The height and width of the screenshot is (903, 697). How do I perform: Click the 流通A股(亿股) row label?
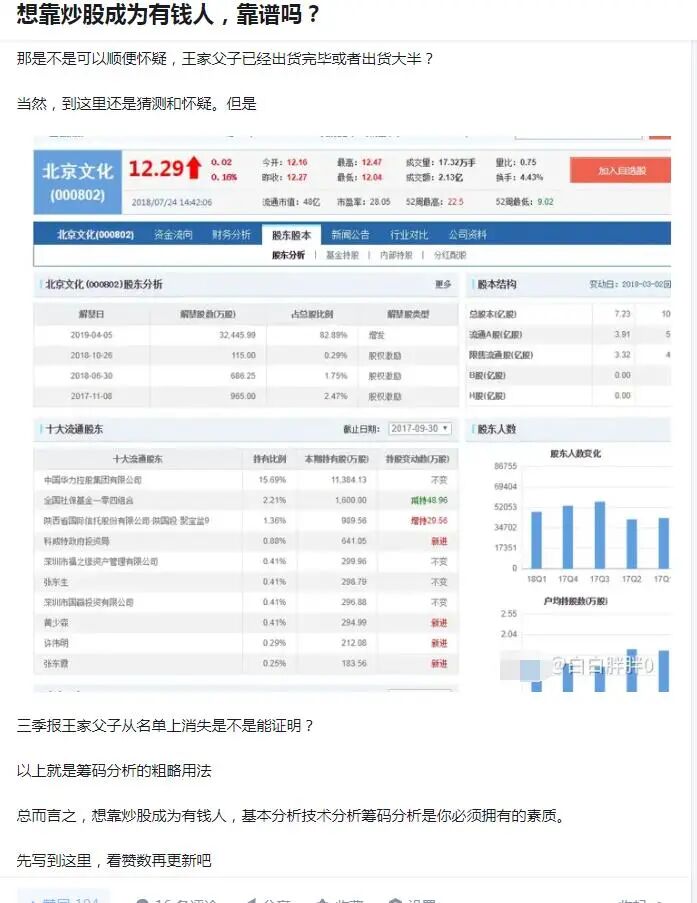click(x=495, y=334)
